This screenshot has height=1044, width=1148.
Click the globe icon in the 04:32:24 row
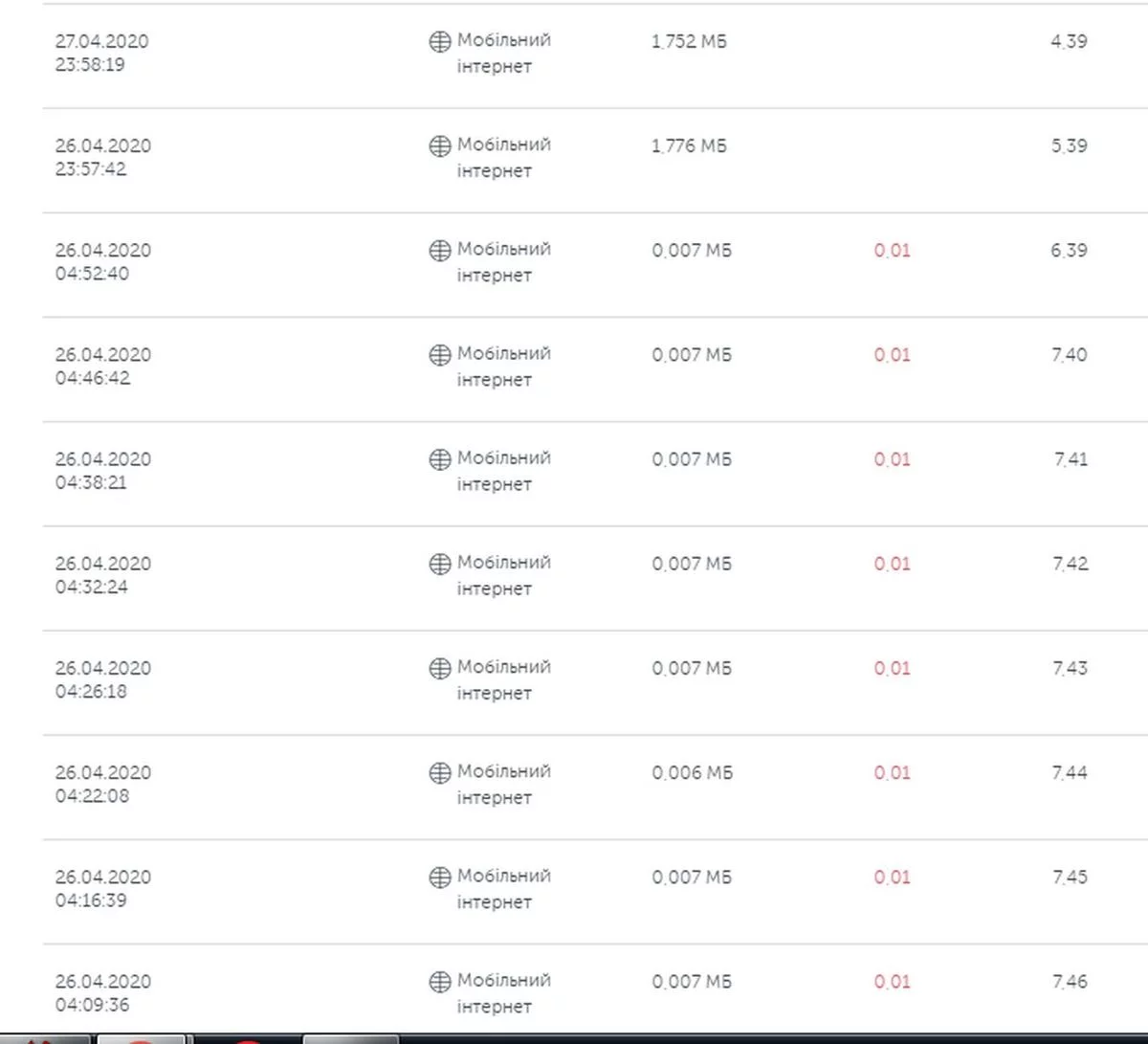pos(439,563)
